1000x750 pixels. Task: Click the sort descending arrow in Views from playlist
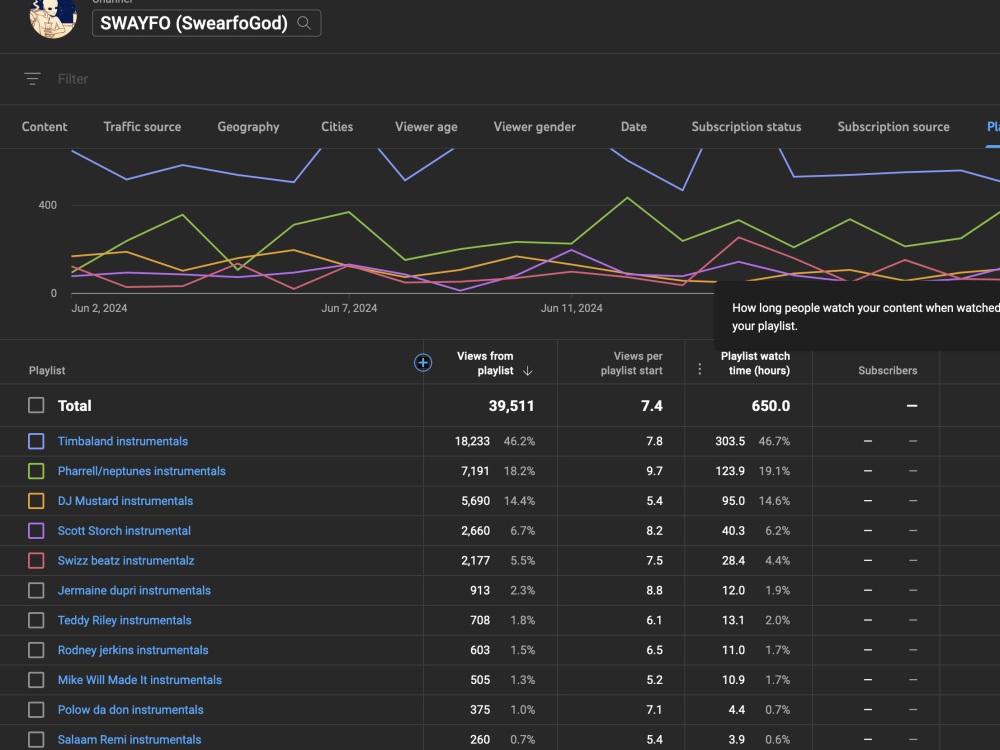click(527, 371)
